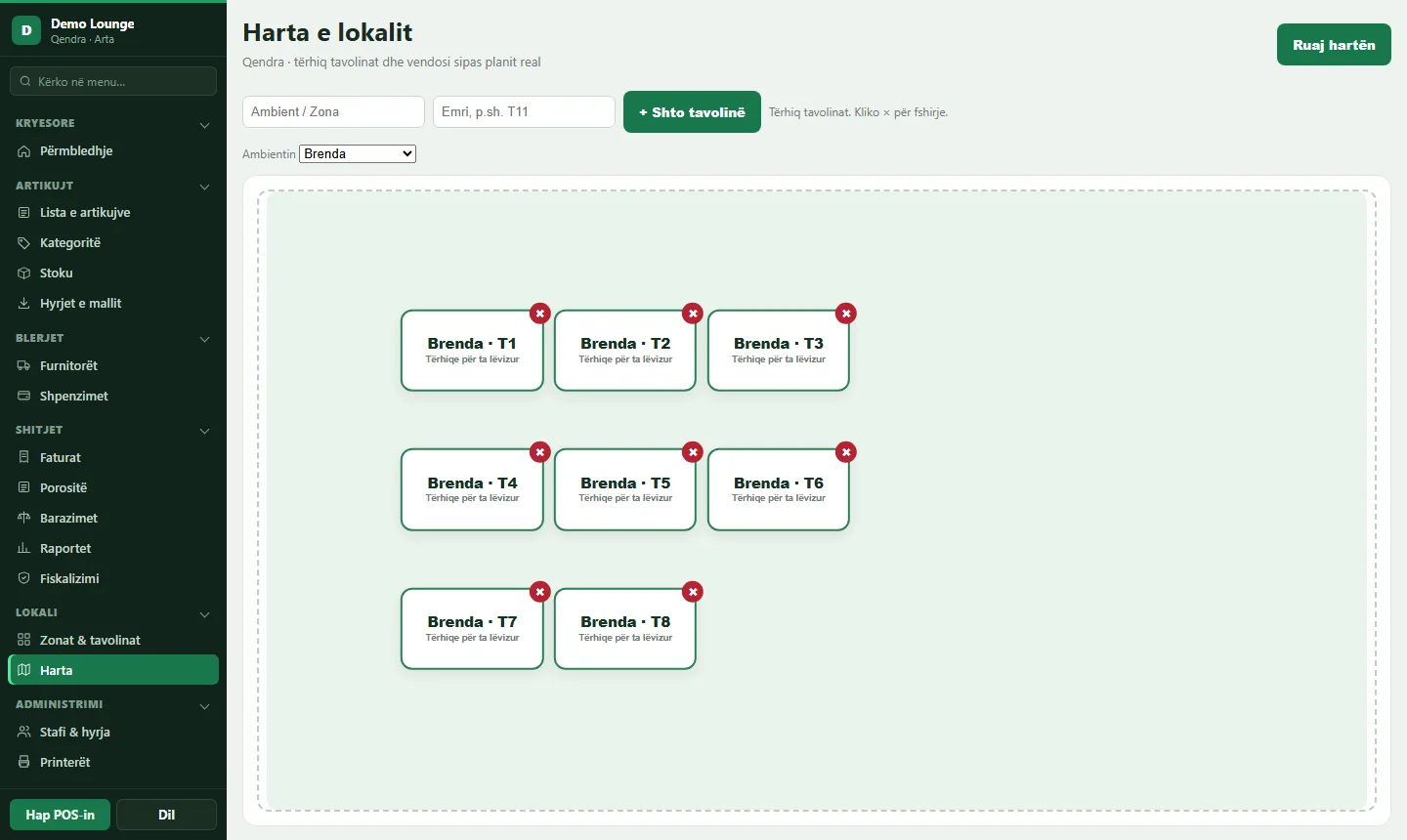Collapse the LOKALI section chevron

pos(204,614)
